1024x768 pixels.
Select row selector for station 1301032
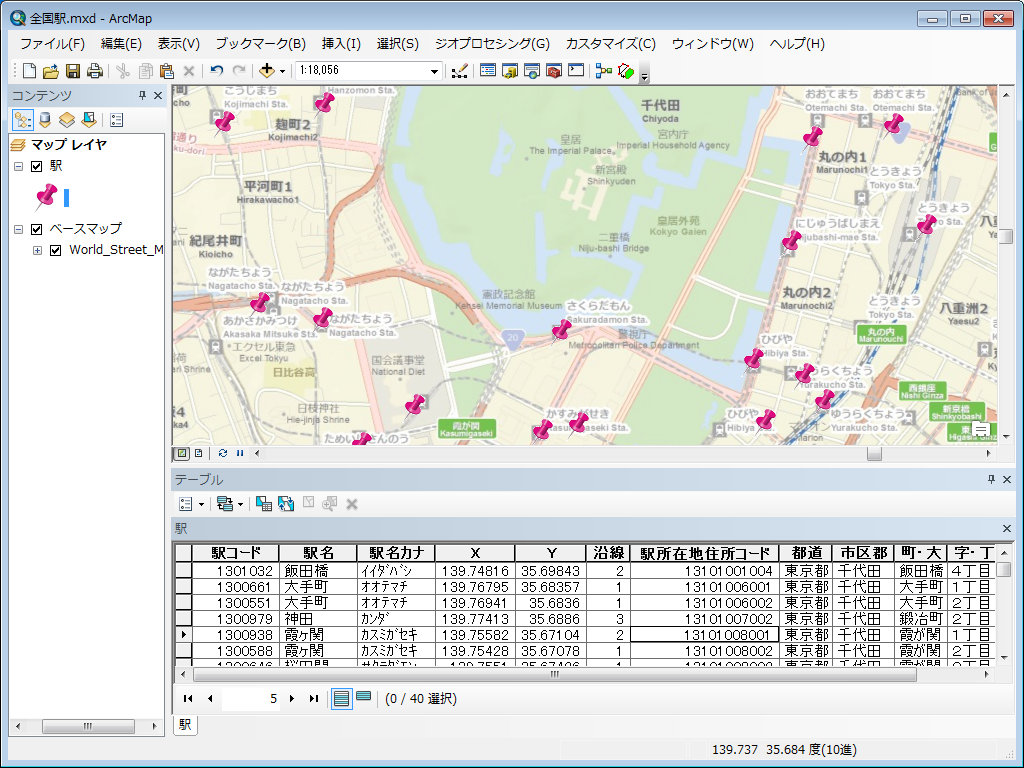184,571
